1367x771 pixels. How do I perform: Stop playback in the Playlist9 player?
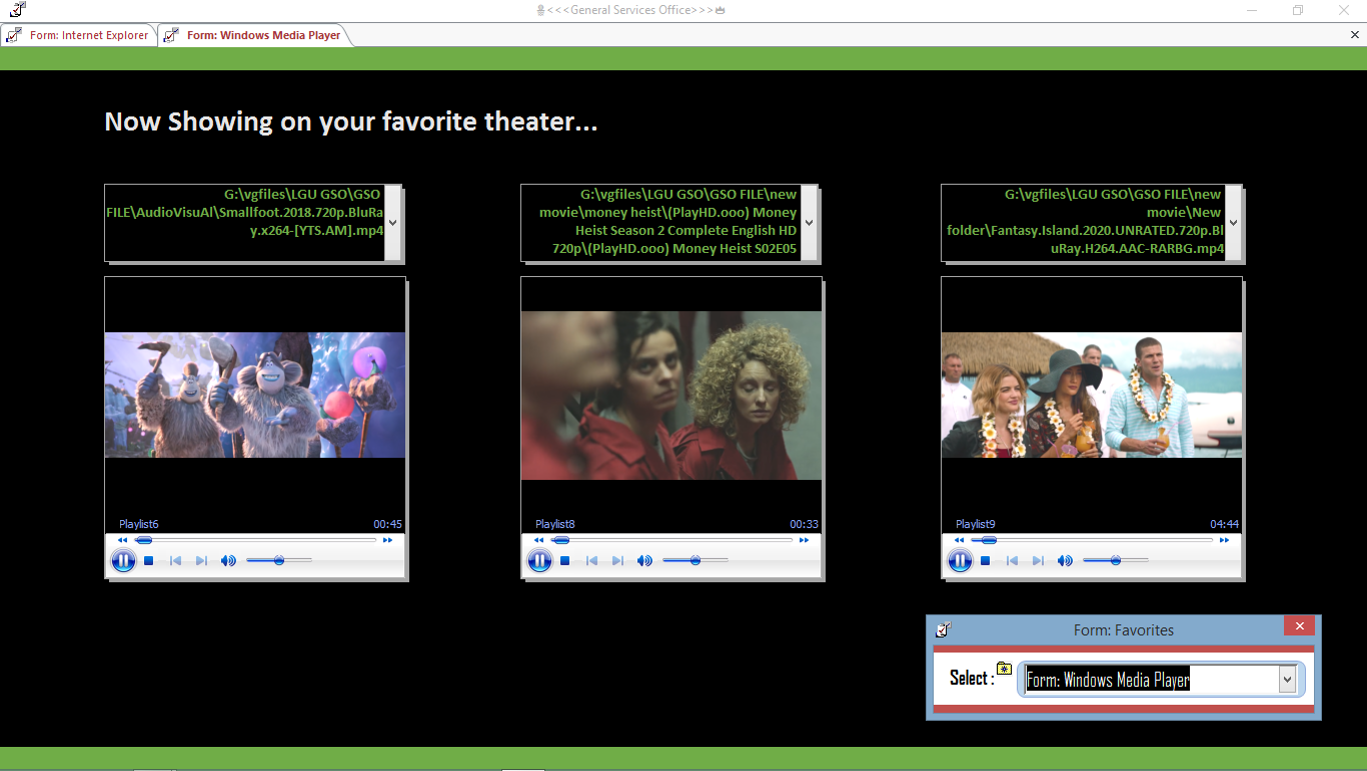coord(986,561)
